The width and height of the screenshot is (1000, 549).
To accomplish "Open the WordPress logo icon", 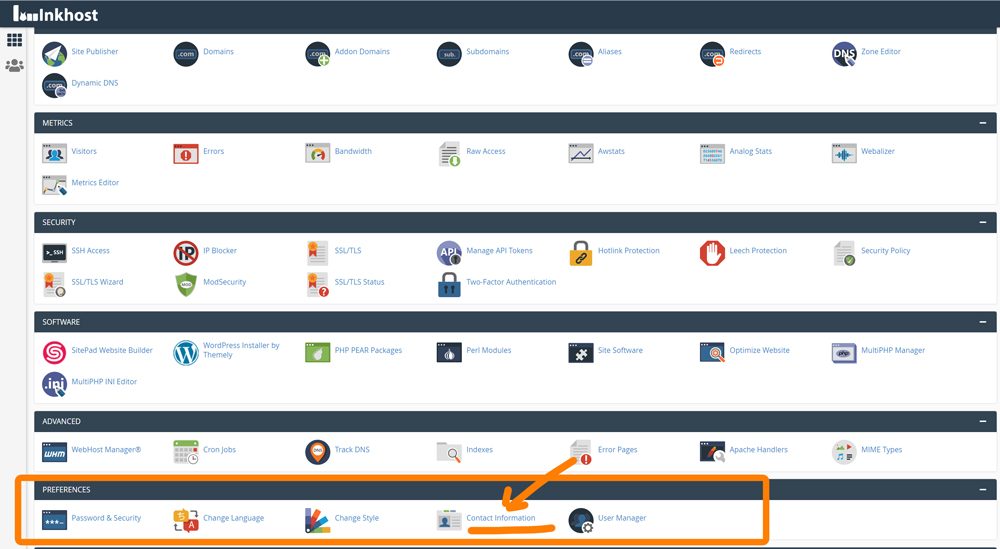I will point(186,353).
